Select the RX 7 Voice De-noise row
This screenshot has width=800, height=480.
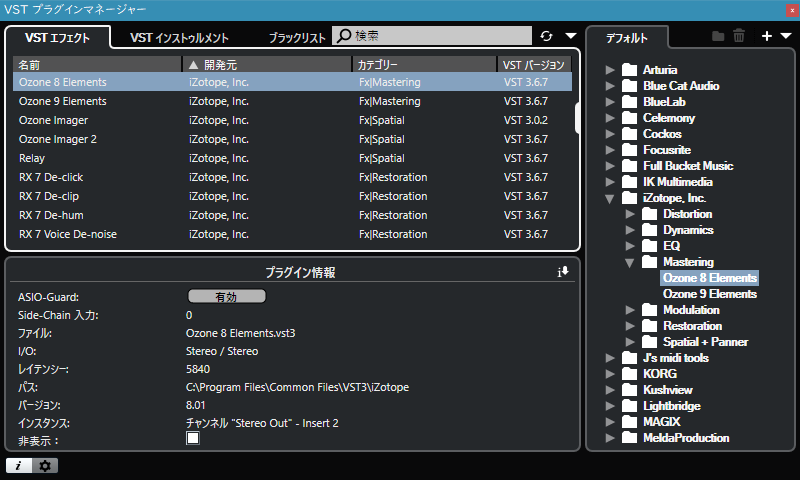pyautogui.click(x=292, y=234)
